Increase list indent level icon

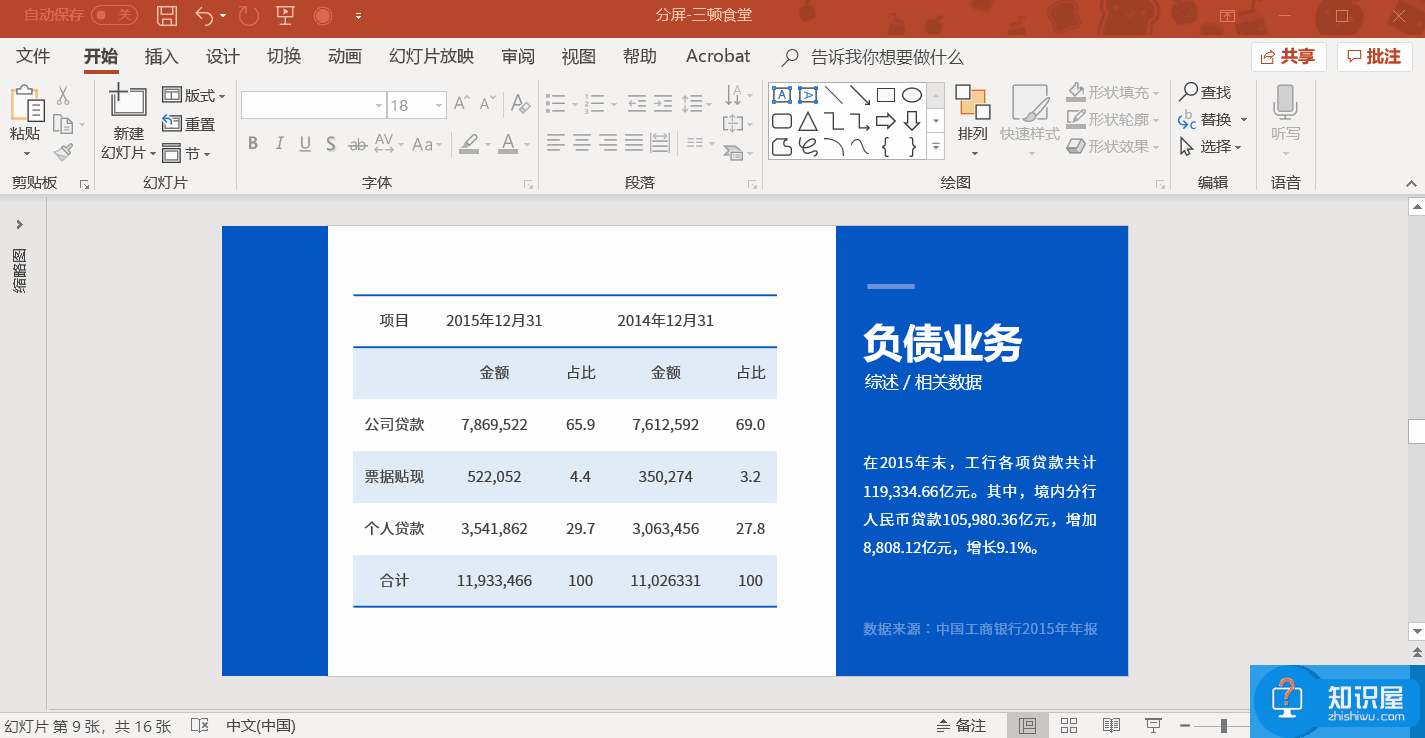coord(664,103)
